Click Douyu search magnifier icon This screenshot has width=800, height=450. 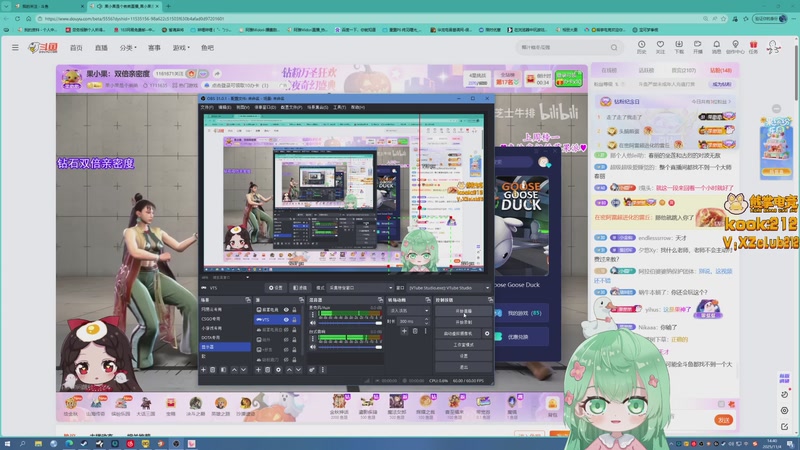pyautogui.click(x=614, y=47)
